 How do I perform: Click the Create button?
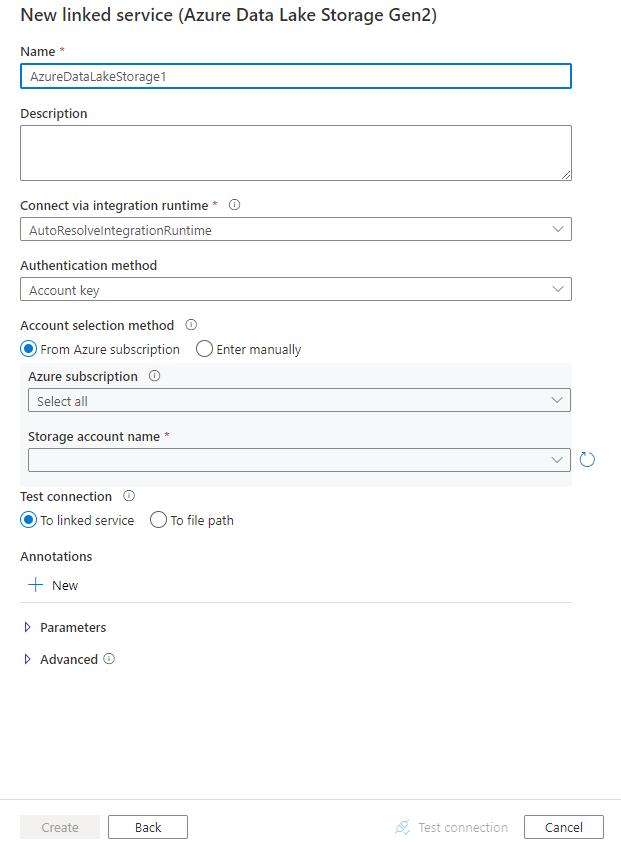[x=59, y=827]
